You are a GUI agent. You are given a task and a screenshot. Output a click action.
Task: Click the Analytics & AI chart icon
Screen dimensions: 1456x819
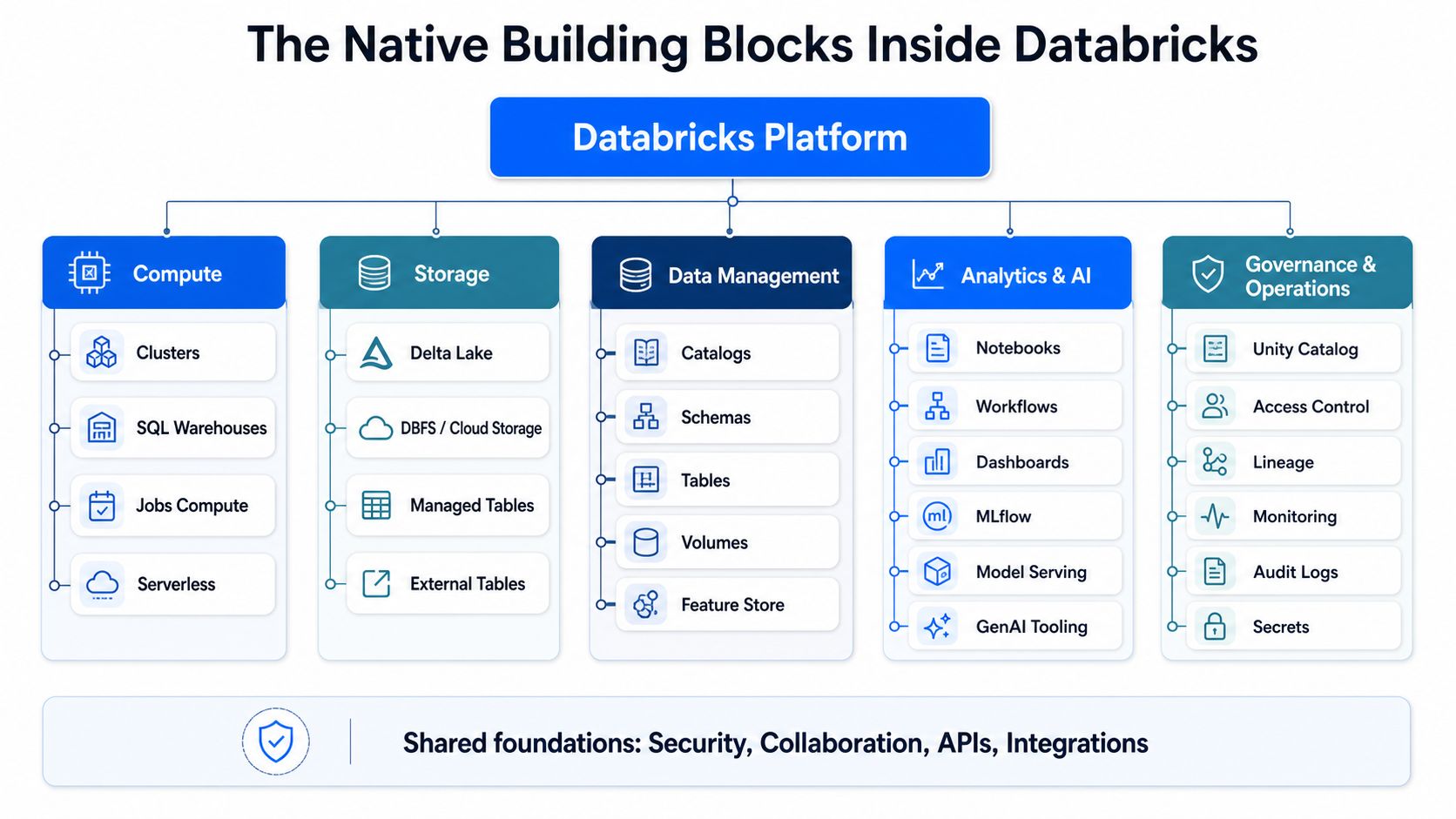point(928,274)
